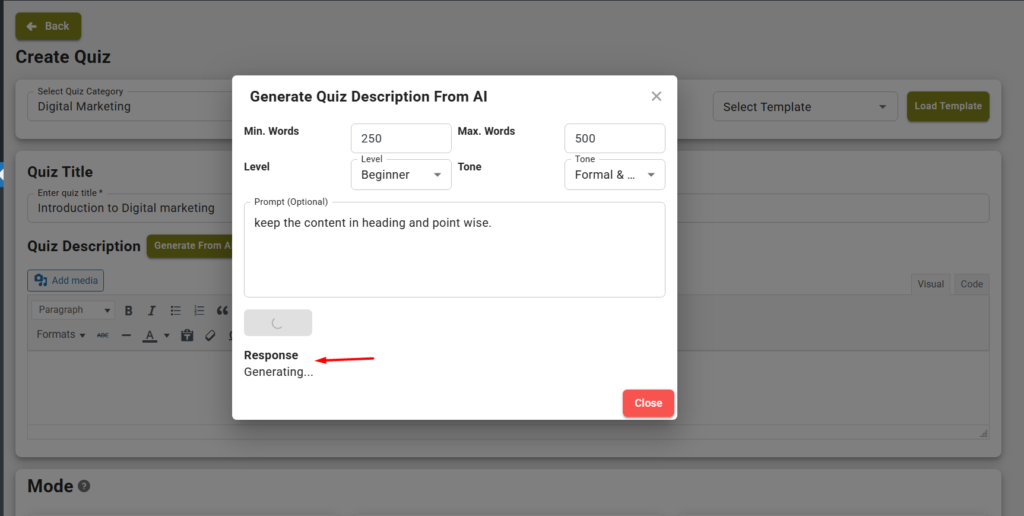Click the 'Create Quiz' page heading
Viewport: 1024px width, 516px height.
pyautogui.click(x=63, y=57)
